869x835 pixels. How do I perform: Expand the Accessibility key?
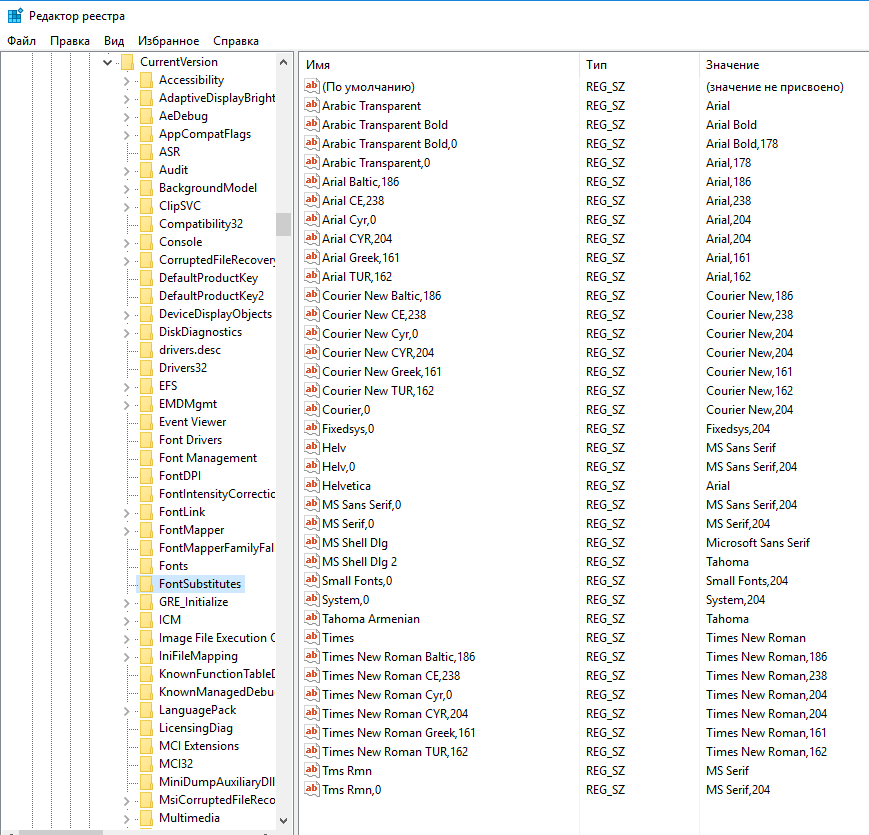(126, 80)
